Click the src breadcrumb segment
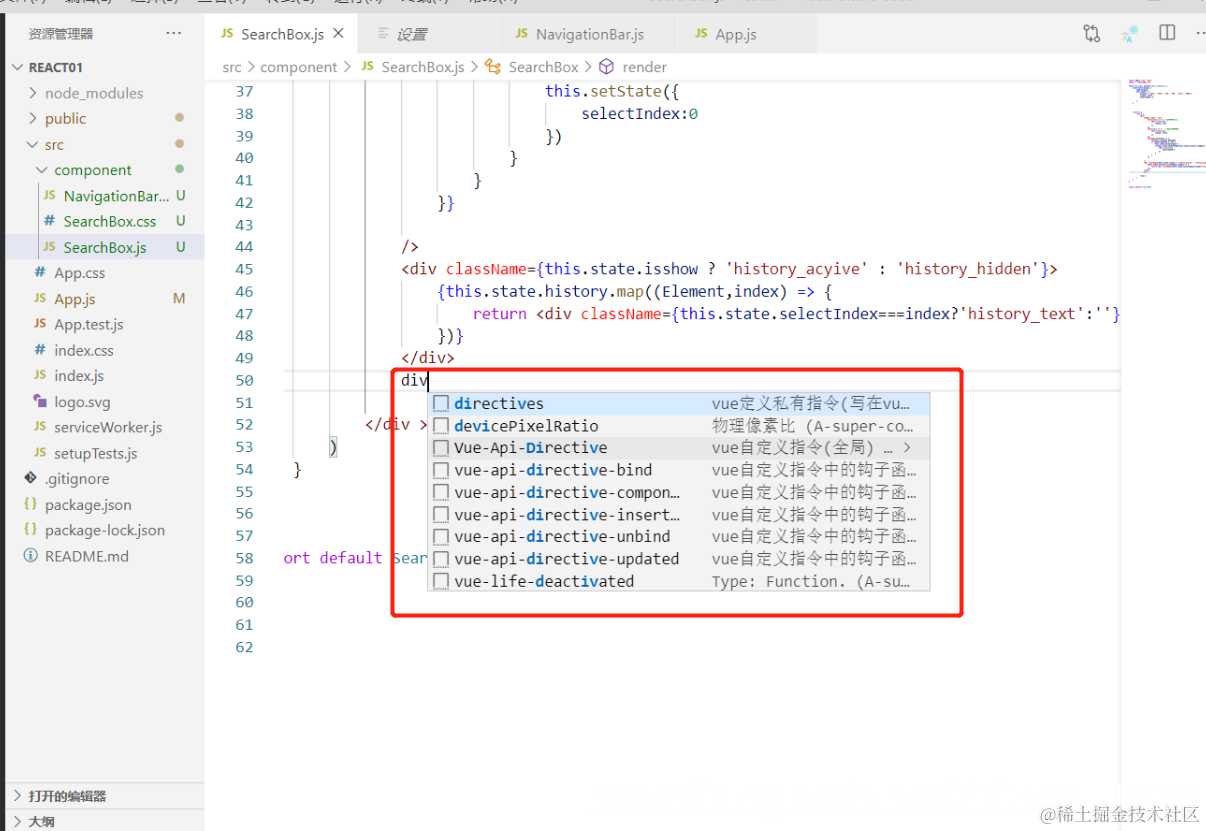The width and height of the screenshot is (1206, 831). pos(232,67)
